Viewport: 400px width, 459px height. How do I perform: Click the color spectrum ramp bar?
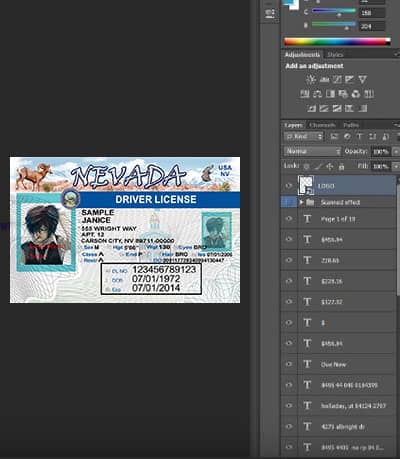337,42
